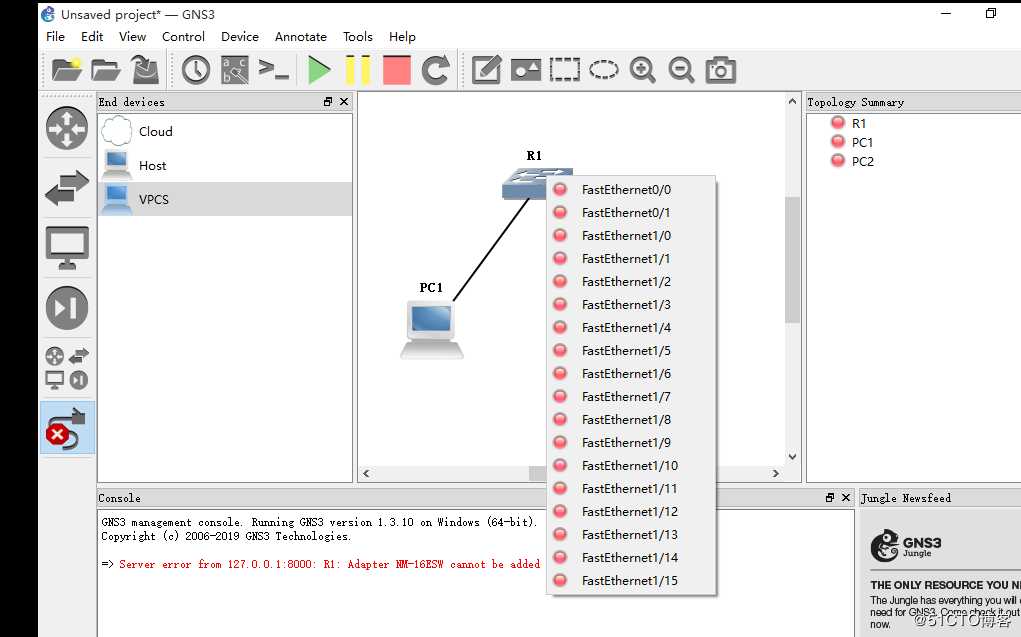This screenshot has height=637, width=1021.
Task: Save the project toolbar icon
Action: click(x=145, y=70)
